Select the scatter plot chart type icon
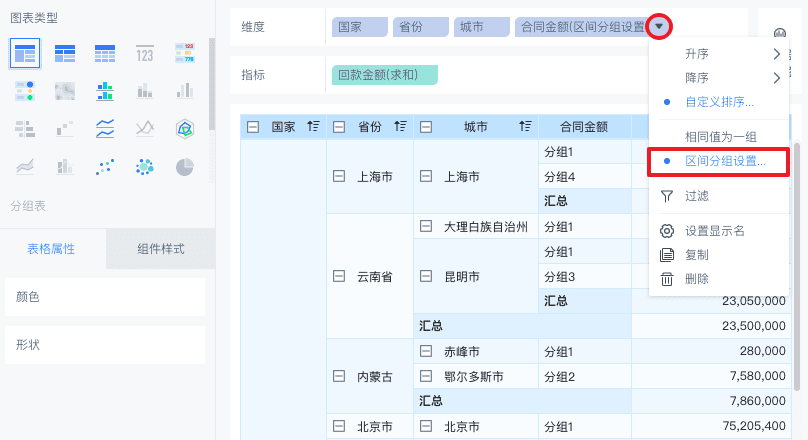 [x=105, y=167]
